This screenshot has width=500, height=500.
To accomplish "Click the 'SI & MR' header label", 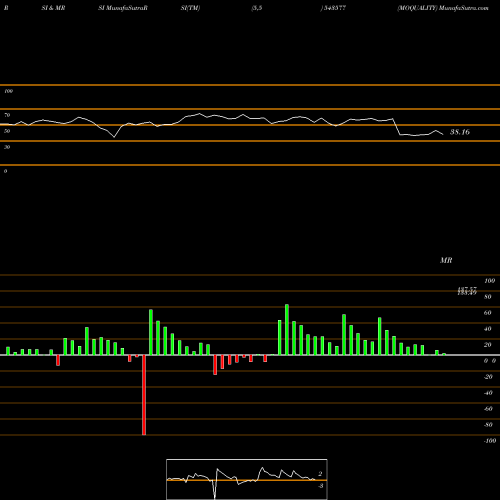I will (53, 8).
